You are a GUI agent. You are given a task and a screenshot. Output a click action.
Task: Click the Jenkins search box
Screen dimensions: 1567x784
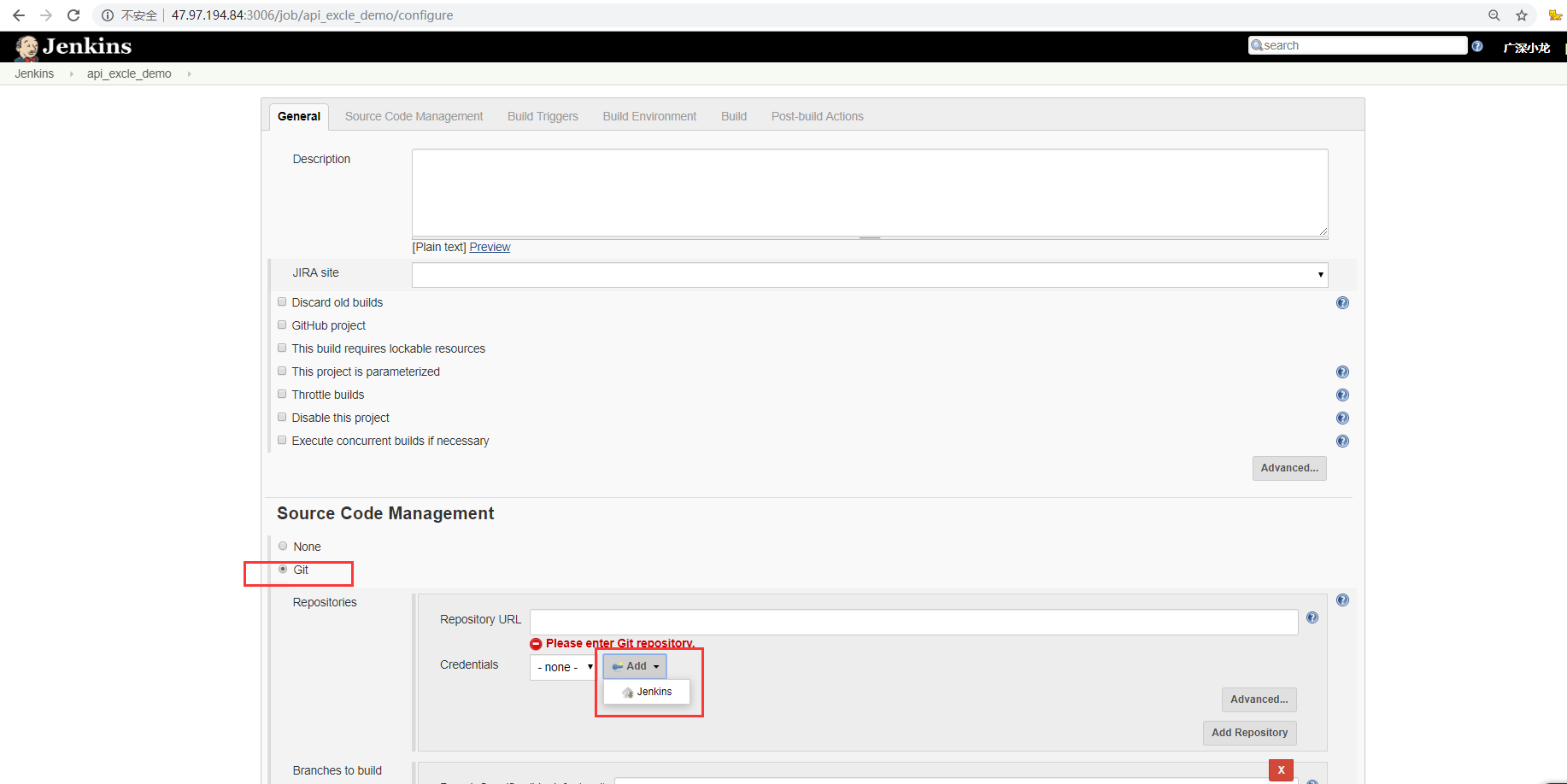(1358, 45)
